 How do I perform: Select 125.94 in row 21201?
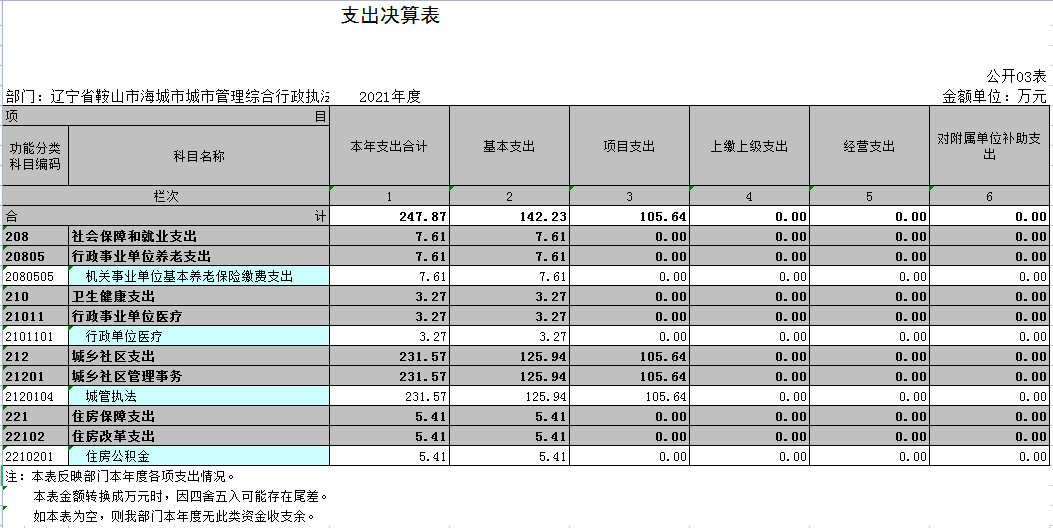point(510,376)
